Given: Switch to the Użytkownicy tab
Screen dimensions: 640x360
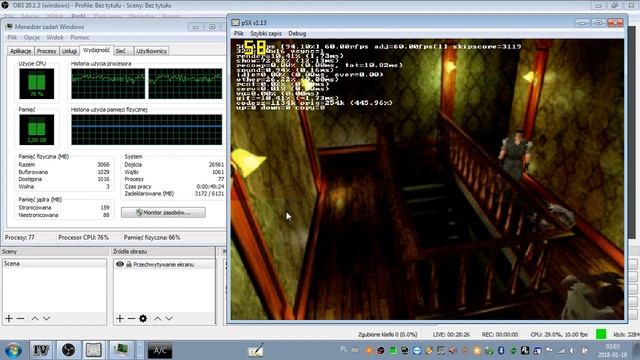Looking at the screenshot, I should (x=151, y=51).
